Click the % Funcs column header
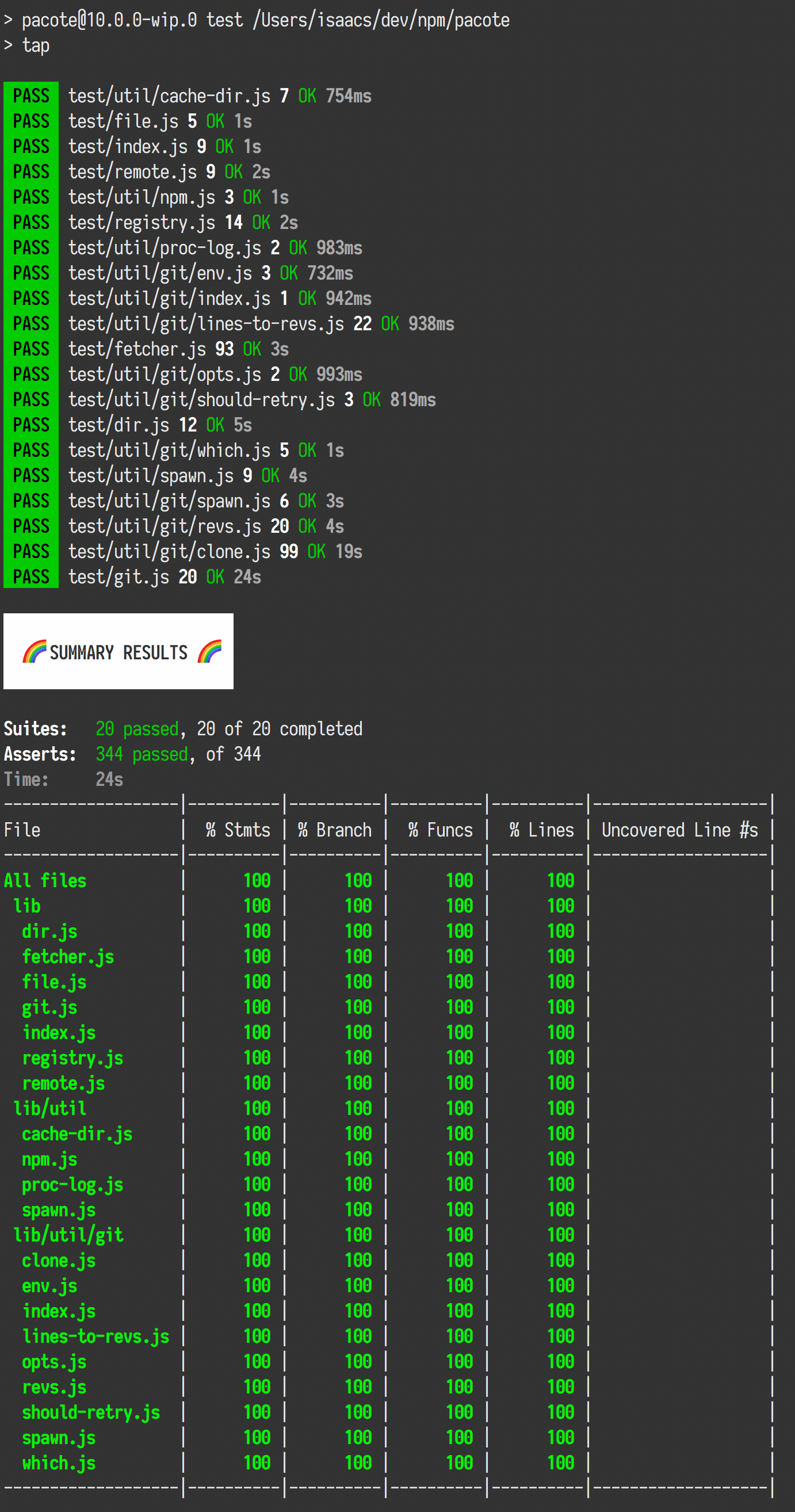The height and width of the screenshot is (1512, 795). (x=440, y=830)
